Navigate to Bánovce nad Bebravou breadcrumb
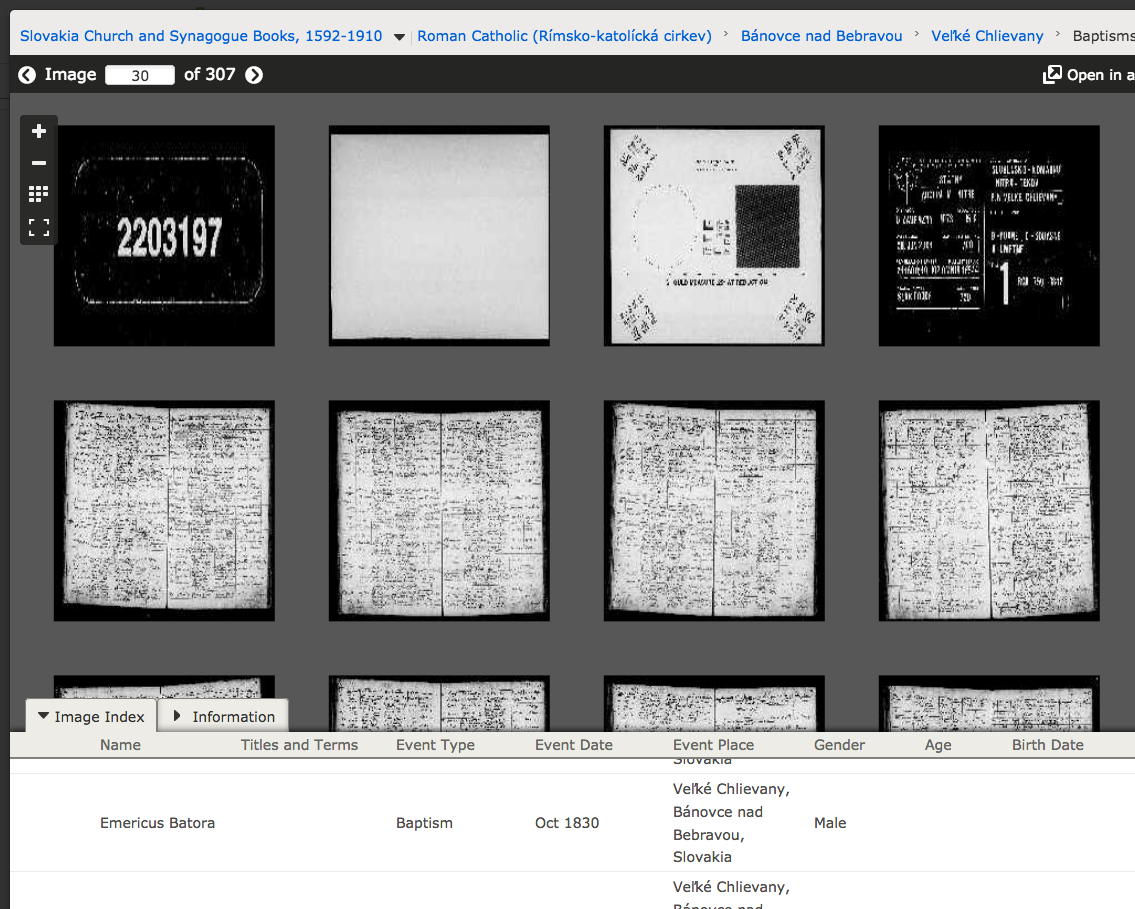1135x909 pixels. point(822,36)
